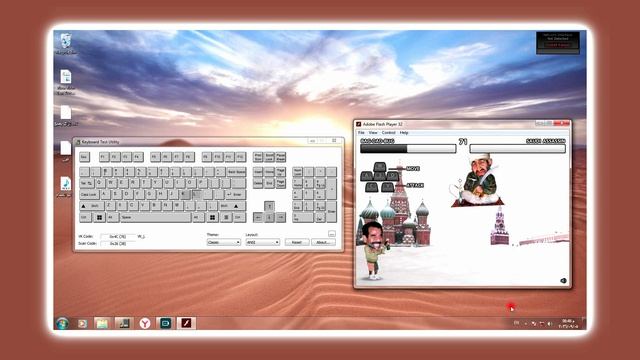
Task: Click the Home key on the virtual keyboard
Action: click(x=269, y=172)
